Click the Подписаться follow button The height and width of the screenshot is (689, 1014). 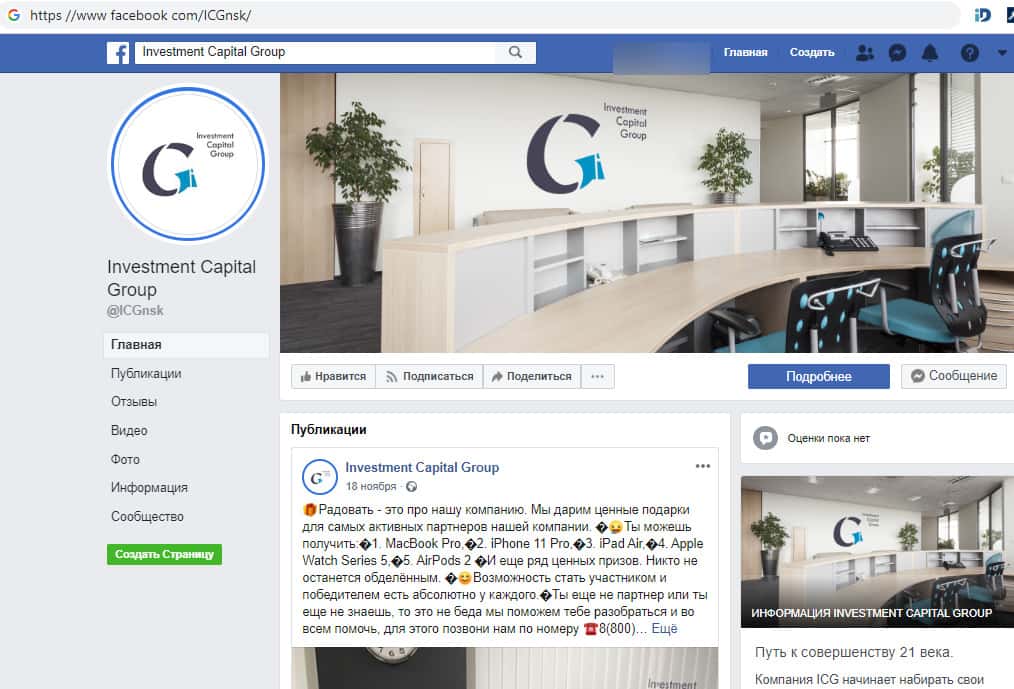coord(429,377)
